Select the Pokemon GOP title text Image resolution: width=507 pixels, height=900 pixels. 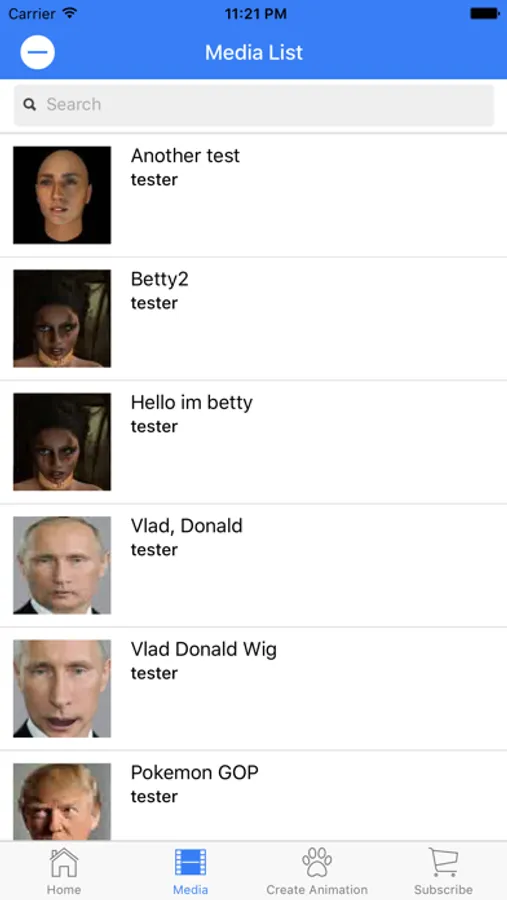pyautogui.click(x=195, y=773)
